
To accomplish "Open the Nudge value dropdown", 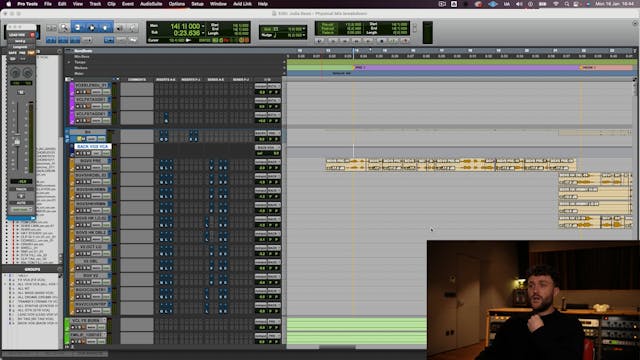I will [304, 36].
